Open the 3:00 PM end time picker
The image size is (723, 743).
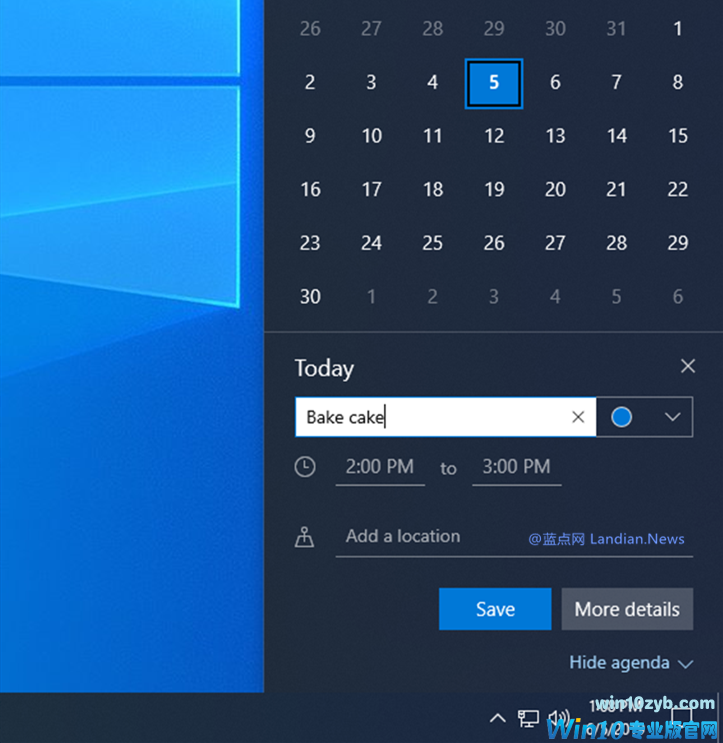pyautogui.click(x=516, y=467)
